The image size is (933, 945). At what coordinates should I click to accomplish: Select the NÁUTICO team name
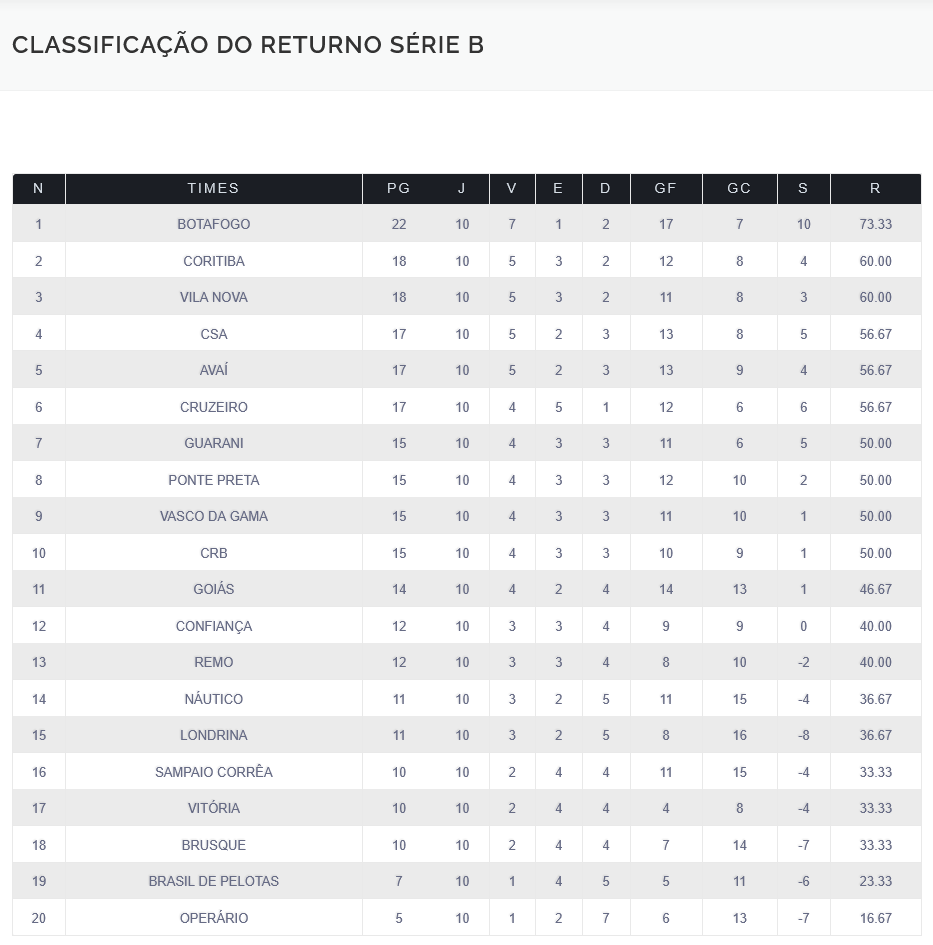[213, 699]
